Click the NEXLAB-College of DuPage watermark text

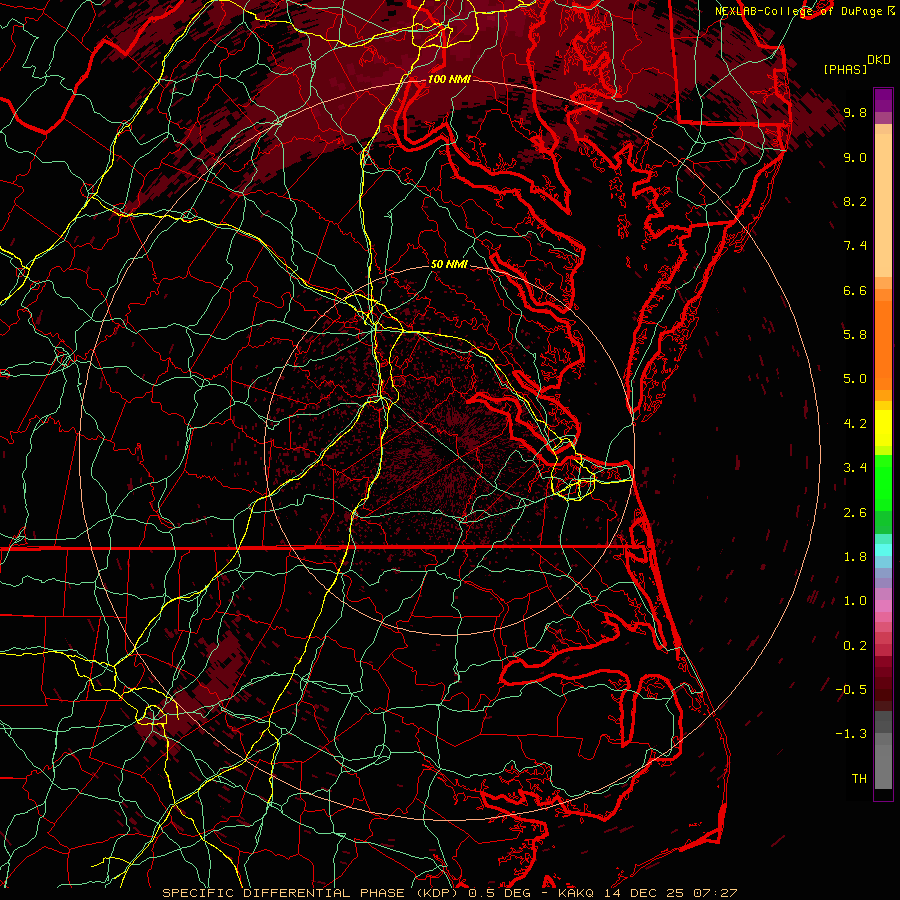click(801, 11)
